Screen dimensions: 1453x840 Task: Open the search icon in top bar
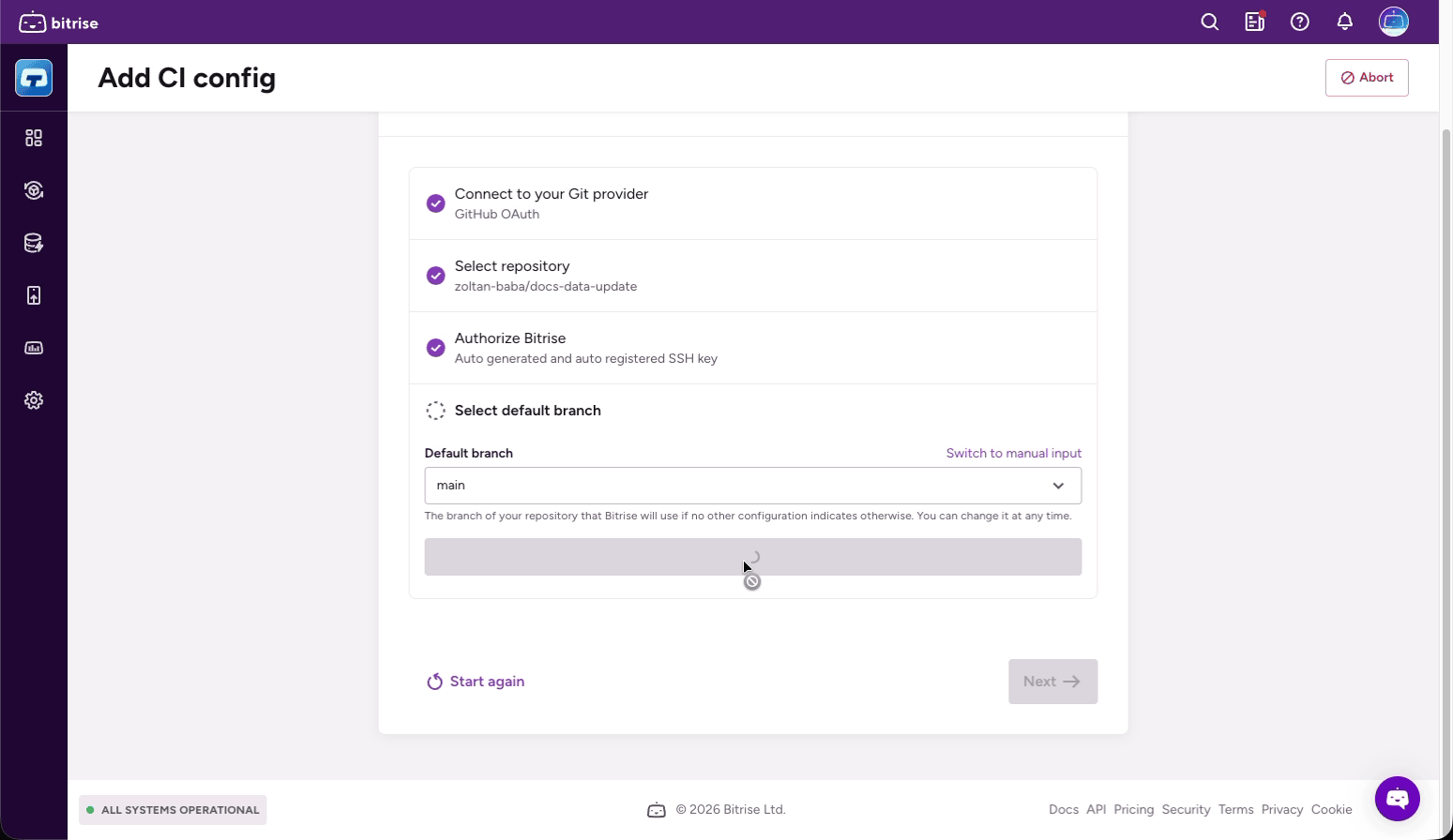tap(1210, 22)
